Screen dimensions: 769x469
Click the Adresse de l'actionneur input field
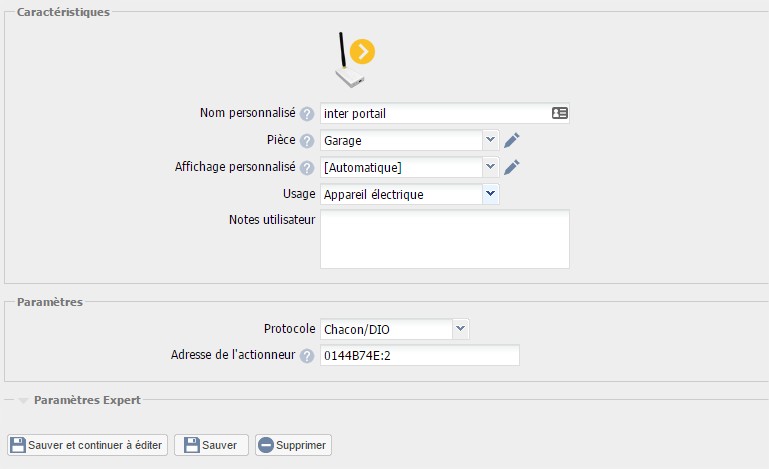click(x=419, y=356)
